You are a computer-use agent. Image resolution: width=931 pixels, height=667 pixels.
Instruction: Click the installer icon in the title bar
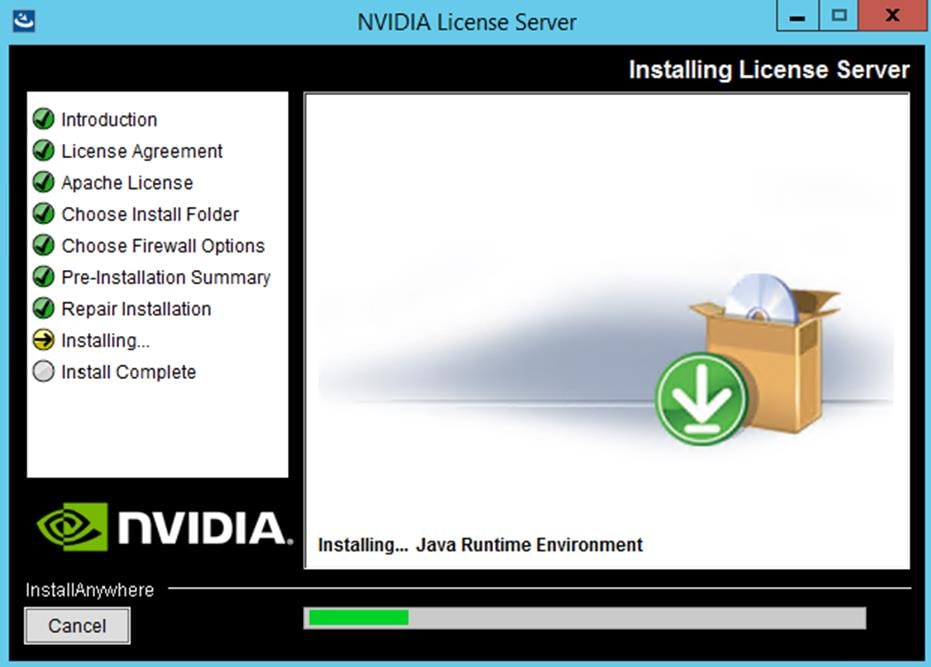click(x=24, y=21)
